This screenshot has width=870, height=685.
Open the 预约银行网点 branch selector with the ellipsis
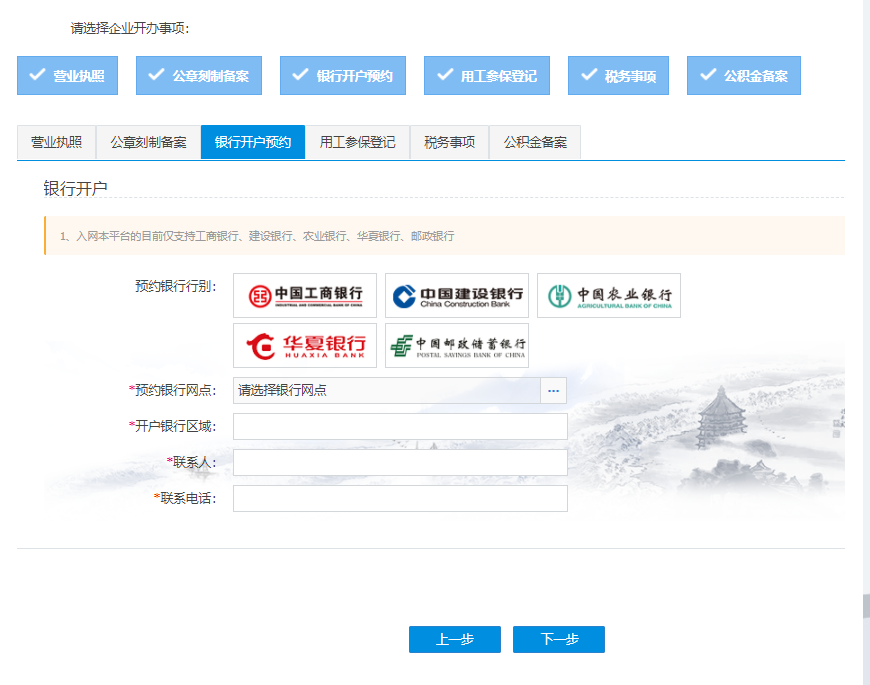pyautogui.click(x=553, y=390)
